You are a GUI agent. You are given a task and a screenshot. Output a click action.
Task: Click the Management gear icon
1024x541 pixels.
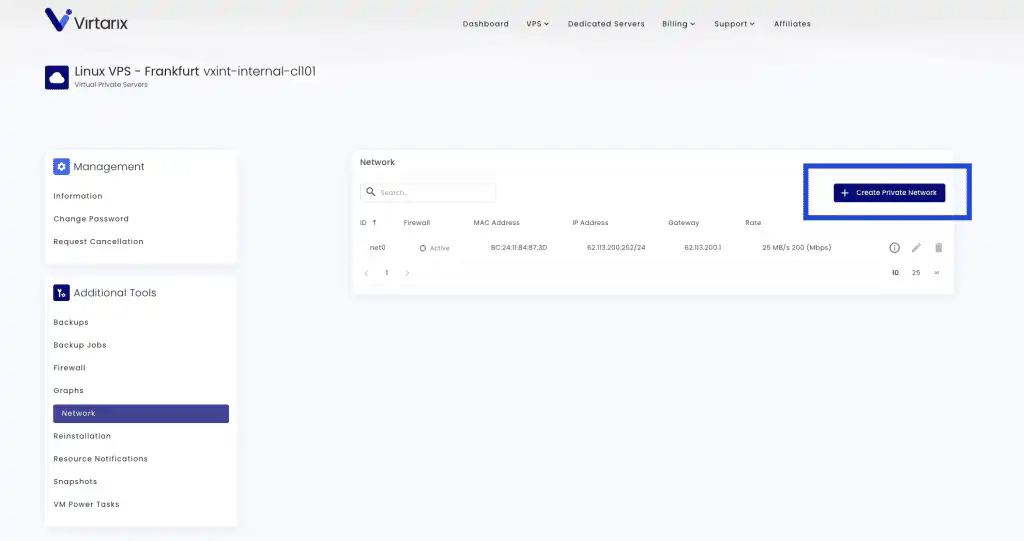pyautogui.click(x=61, y=167)
